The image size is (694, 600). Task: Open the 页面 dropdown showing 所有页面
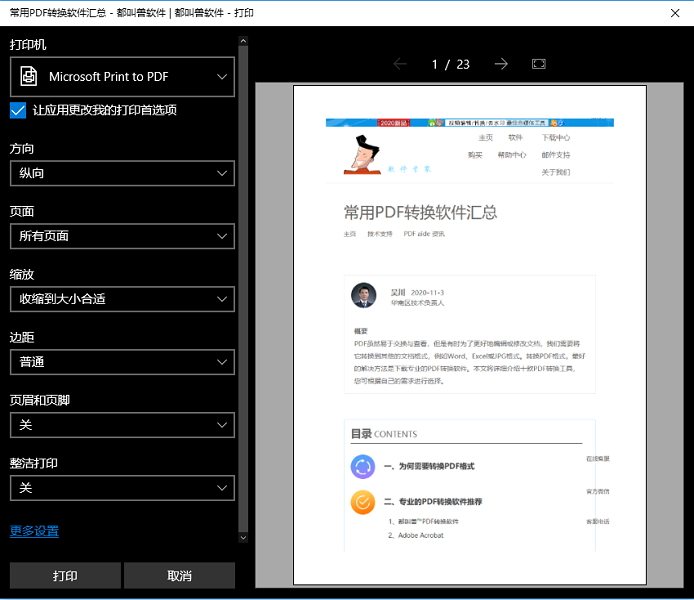point(122,236)
